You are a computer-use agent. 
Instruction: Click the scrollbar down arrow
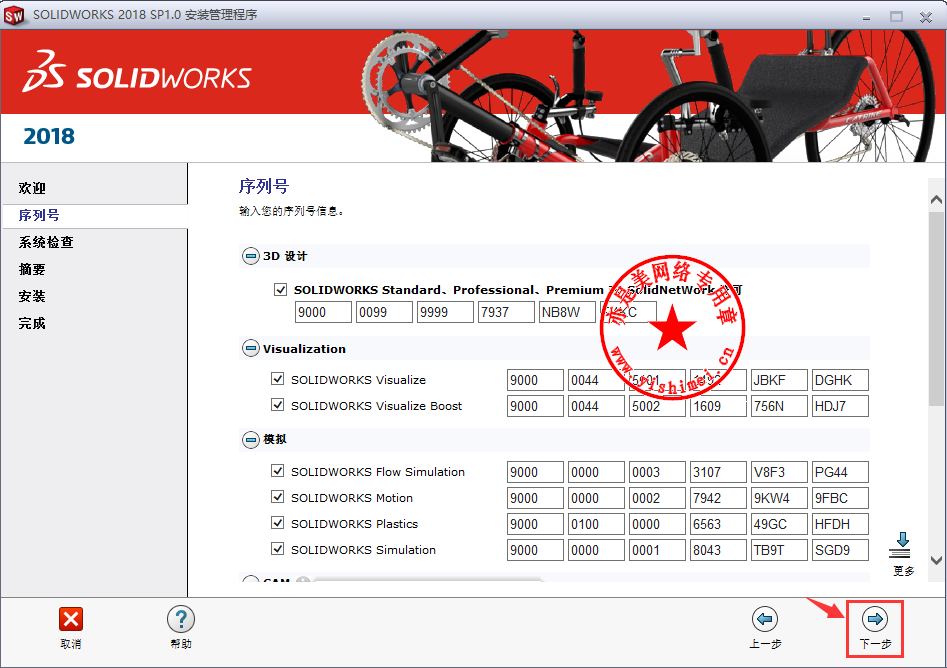[936, 560]
